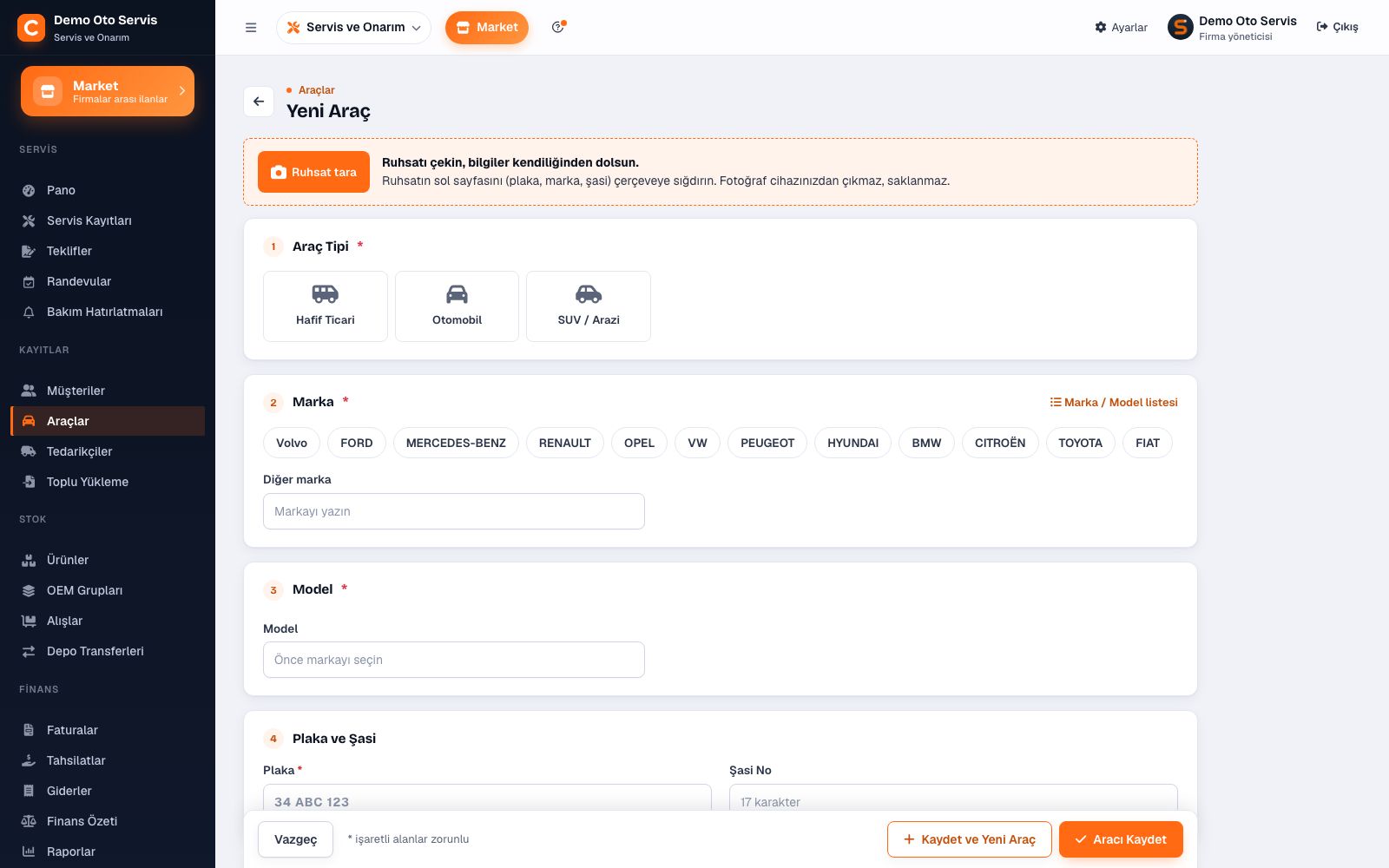Expand the Market banner chevron in sidebar

[182, 90]
